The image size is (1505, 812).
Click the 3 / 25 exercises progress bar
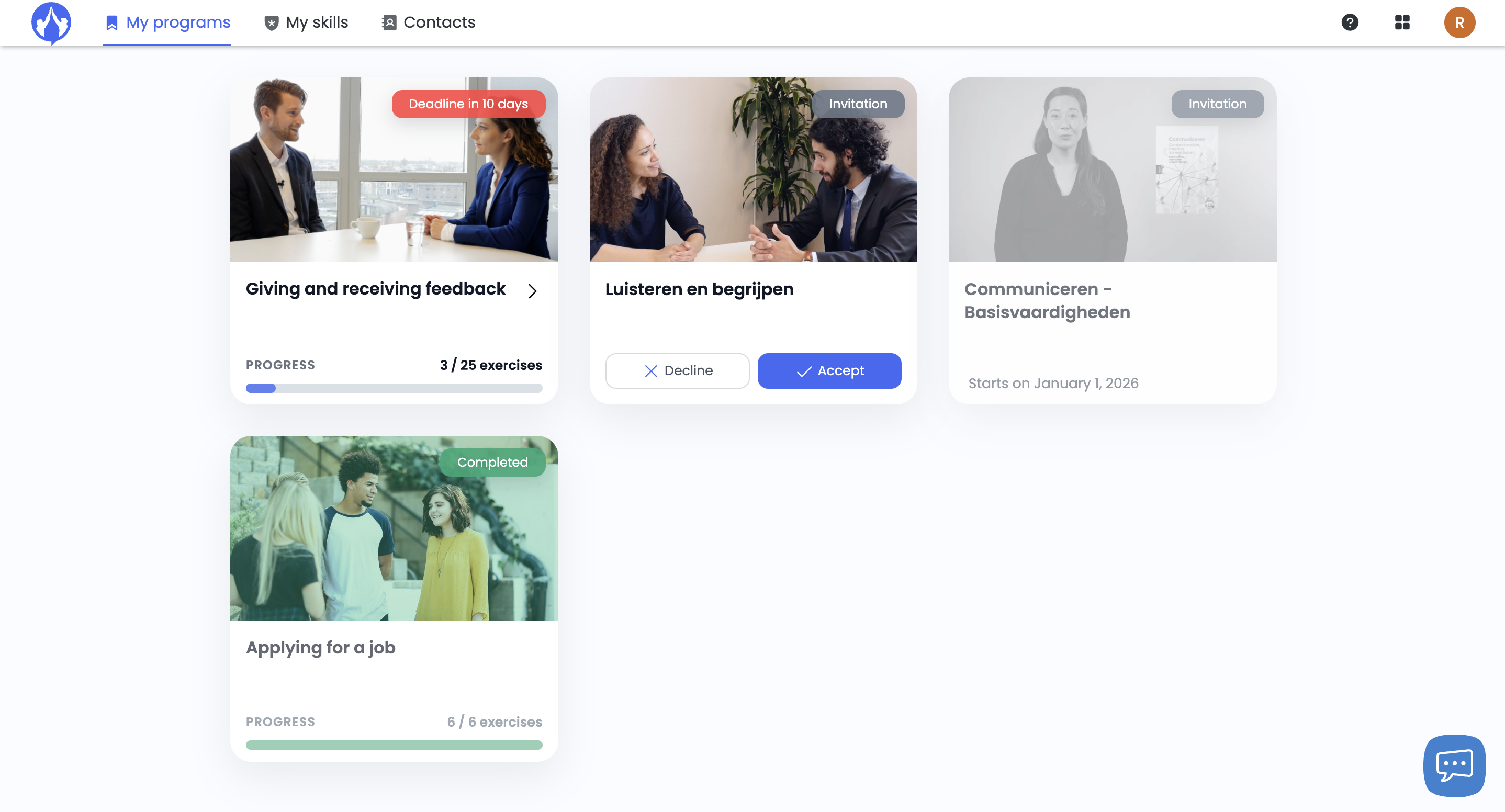coord(394,389)
